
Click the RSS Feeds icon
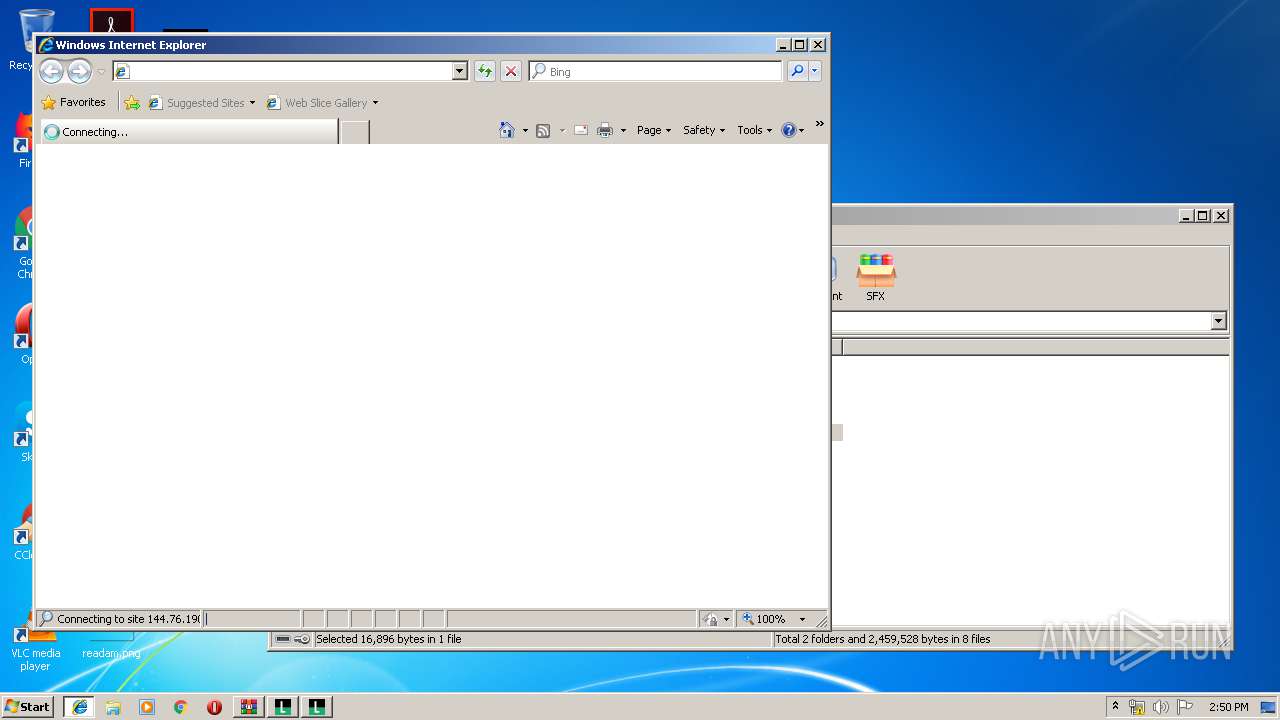[x=543, y=130]
